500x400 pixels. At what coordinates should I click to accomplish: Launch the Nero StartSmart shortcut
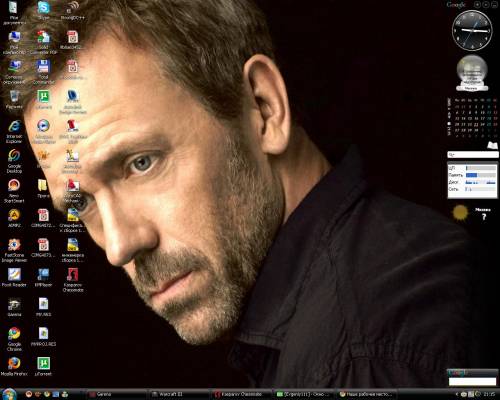[x=14, y=191]
